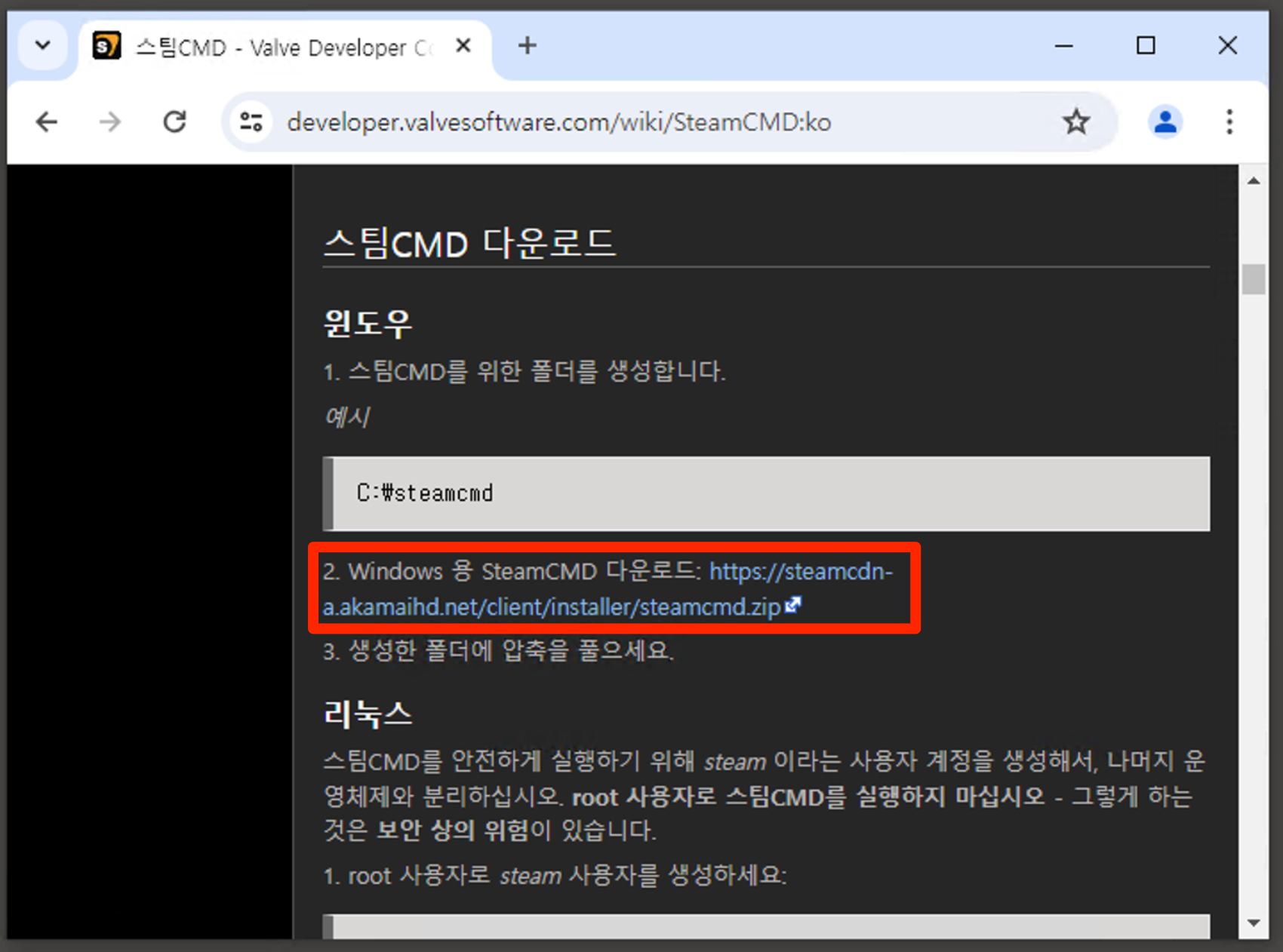
Task: Click the line 'root 사용자로 steam 사용자를 생성하세요'
Action: (x=566, y=876)
